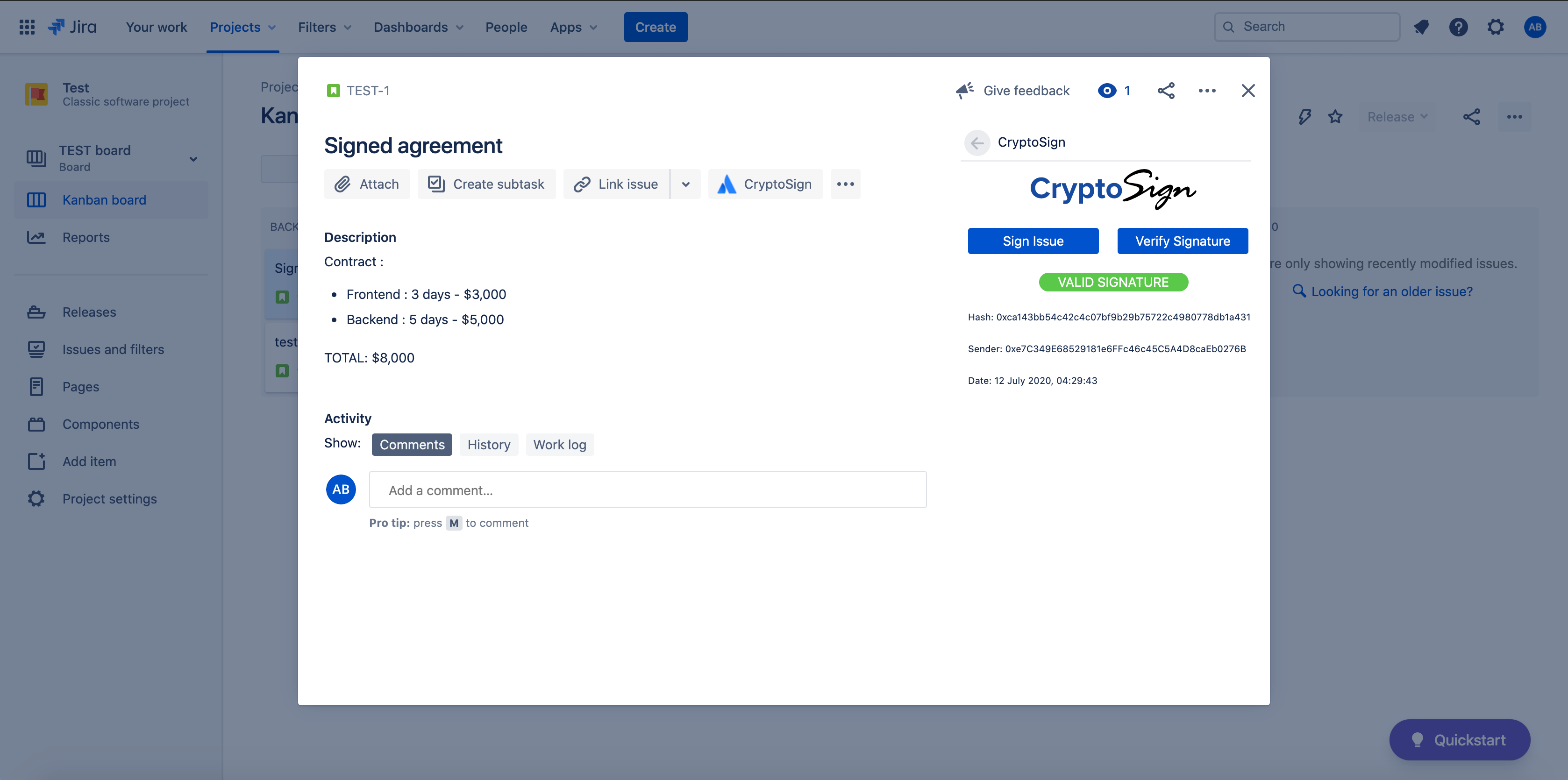
Task: Expand the TEST board switcher chevron
Action: [193, 159]
